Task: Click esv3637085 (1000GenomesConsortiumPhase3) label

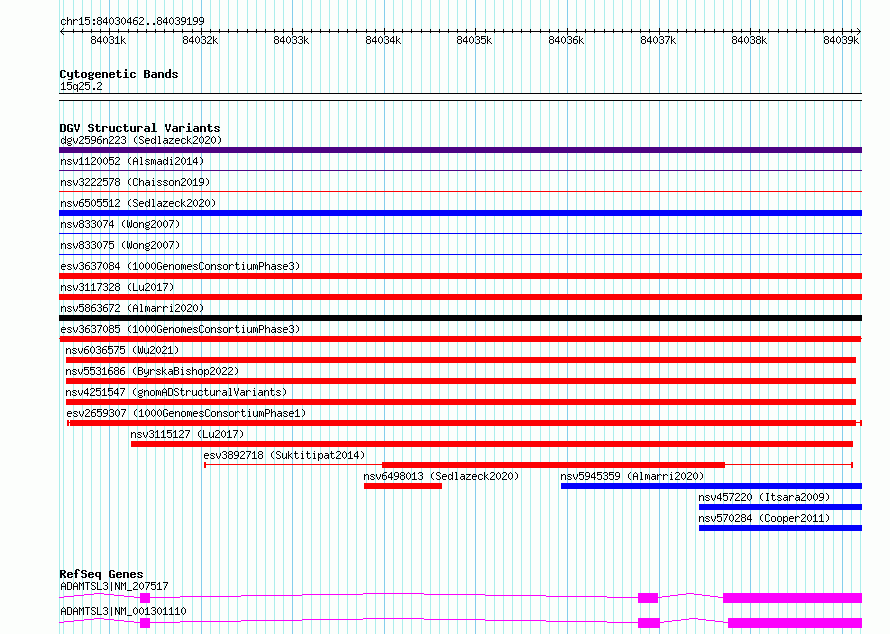Action: pyautogui.click(x=180, y=329)
